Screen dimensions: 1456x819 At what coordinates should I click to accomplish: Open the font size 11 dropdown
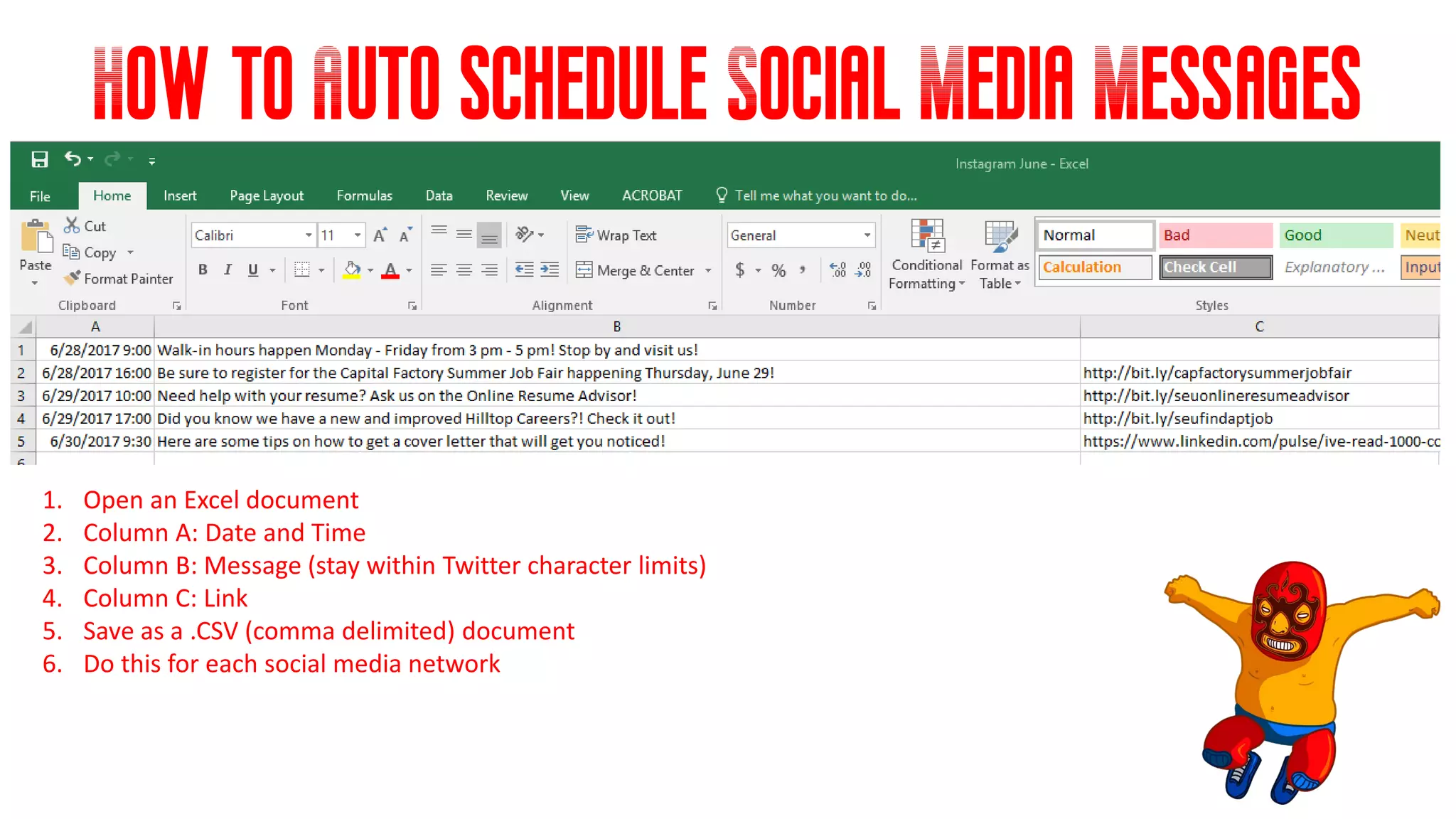click(x=358, y=235)
